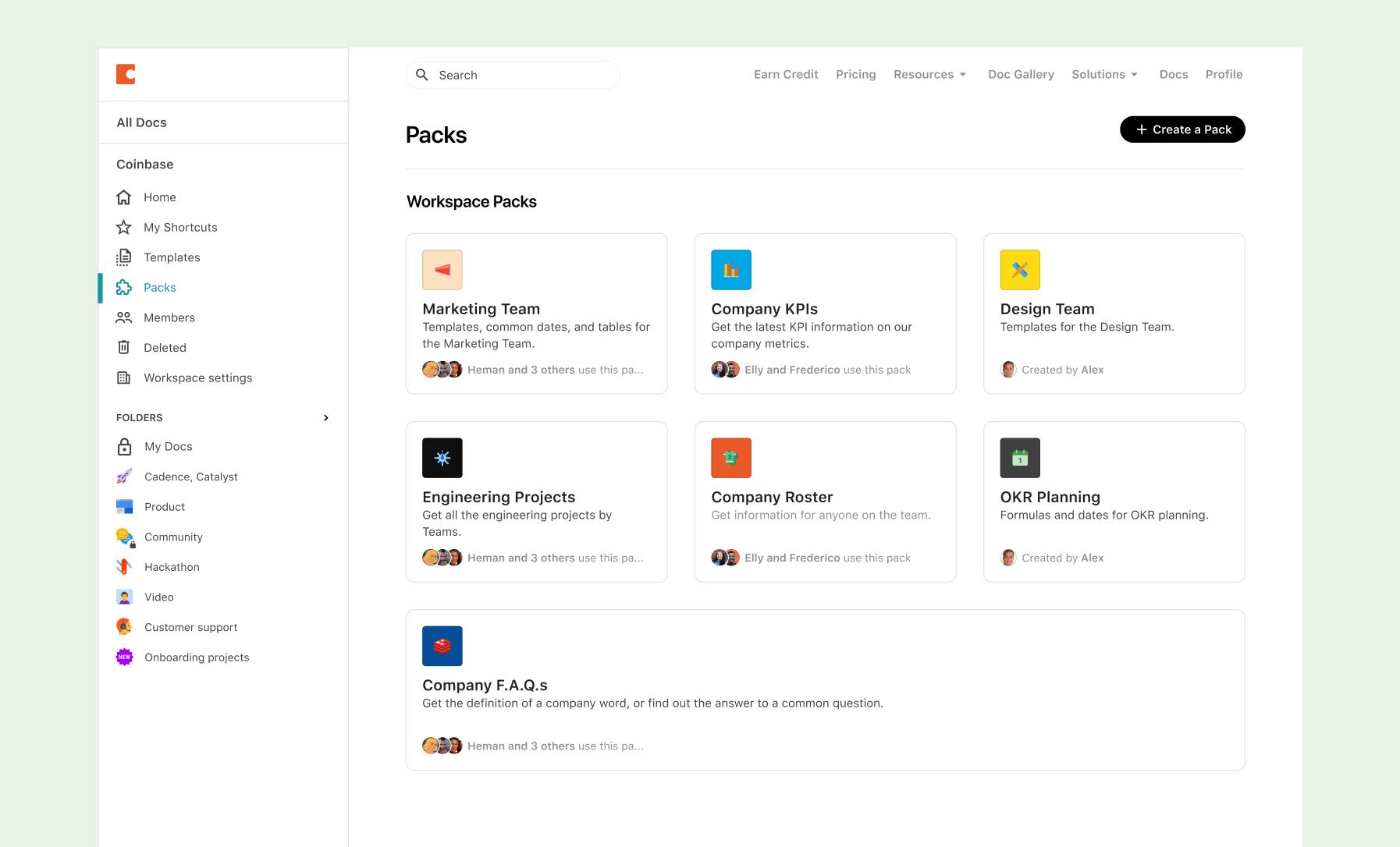Click the orange Coda logo
This screenshot has height=847, width=1400.
[x=126, y=74]
